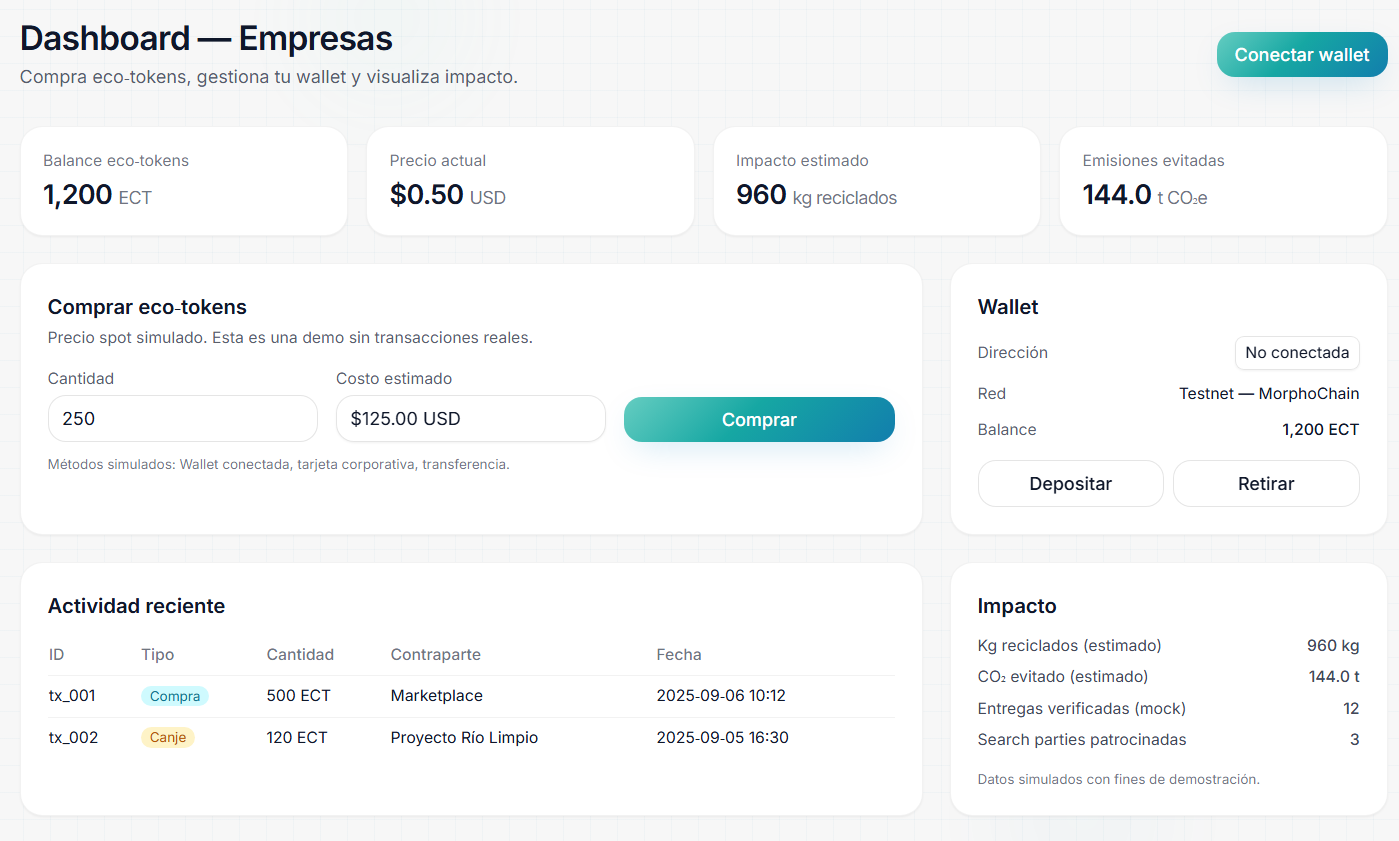The height and width of the screenshot is (841, 1399).
Task: Click the CO₂ evitado (estimado) row
Action: coord(1168,677)
